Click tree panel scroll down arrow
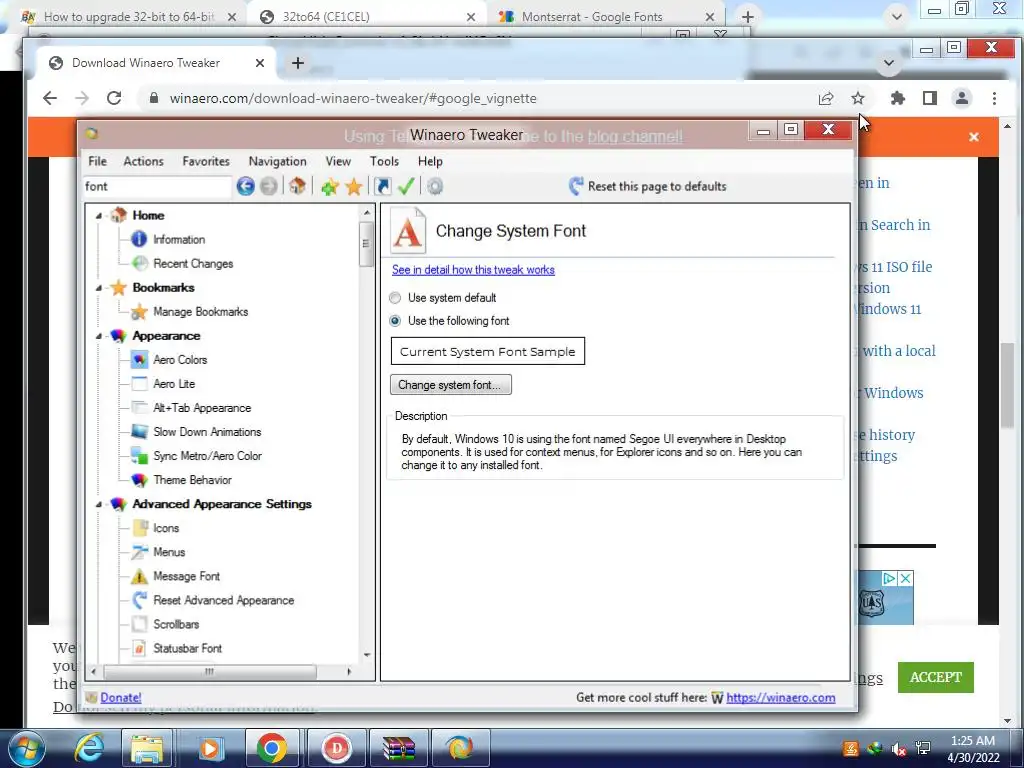This screenshot has width=1024, height=768. pyautogui.click(x=366, y=654)
